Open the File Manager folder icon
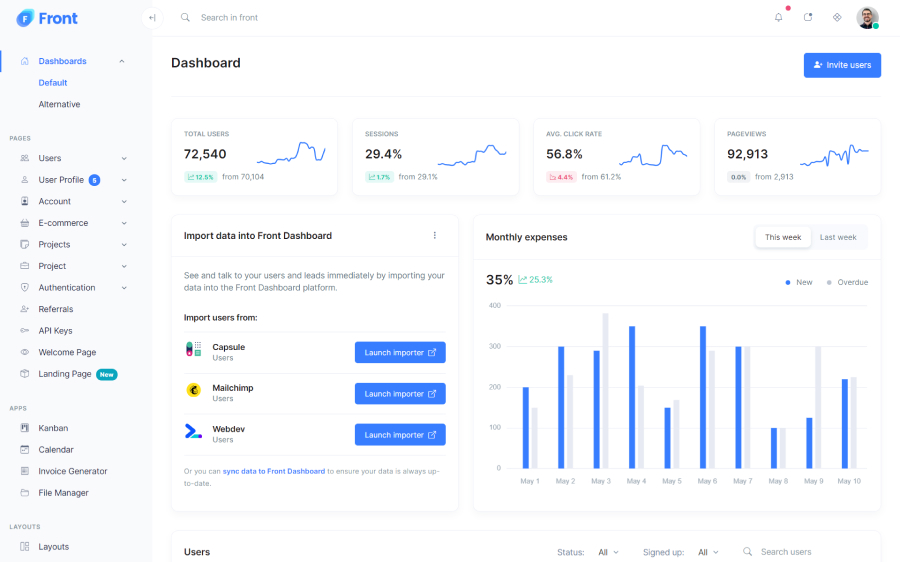Viewport: 900px width, 562px height. [x=25, y=493]
